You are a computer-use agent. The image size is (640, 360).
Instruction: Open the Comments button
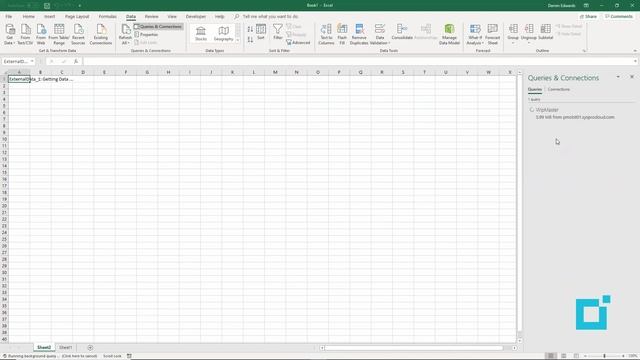(x=619, y=16)
